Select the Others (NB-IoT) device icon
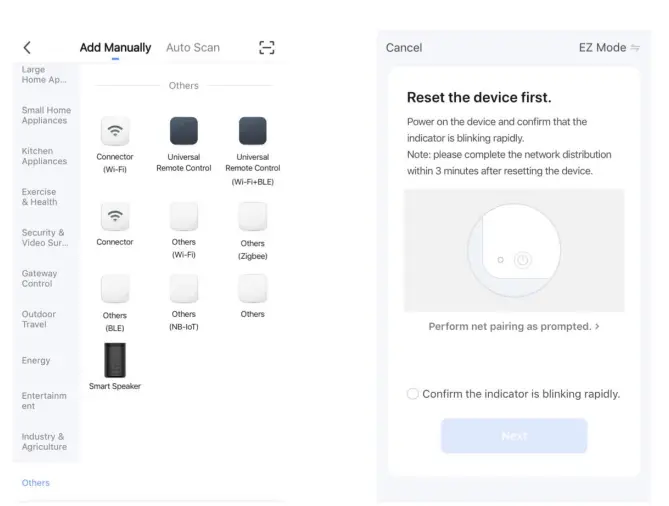Screen dimensions: 669x506 184,289
